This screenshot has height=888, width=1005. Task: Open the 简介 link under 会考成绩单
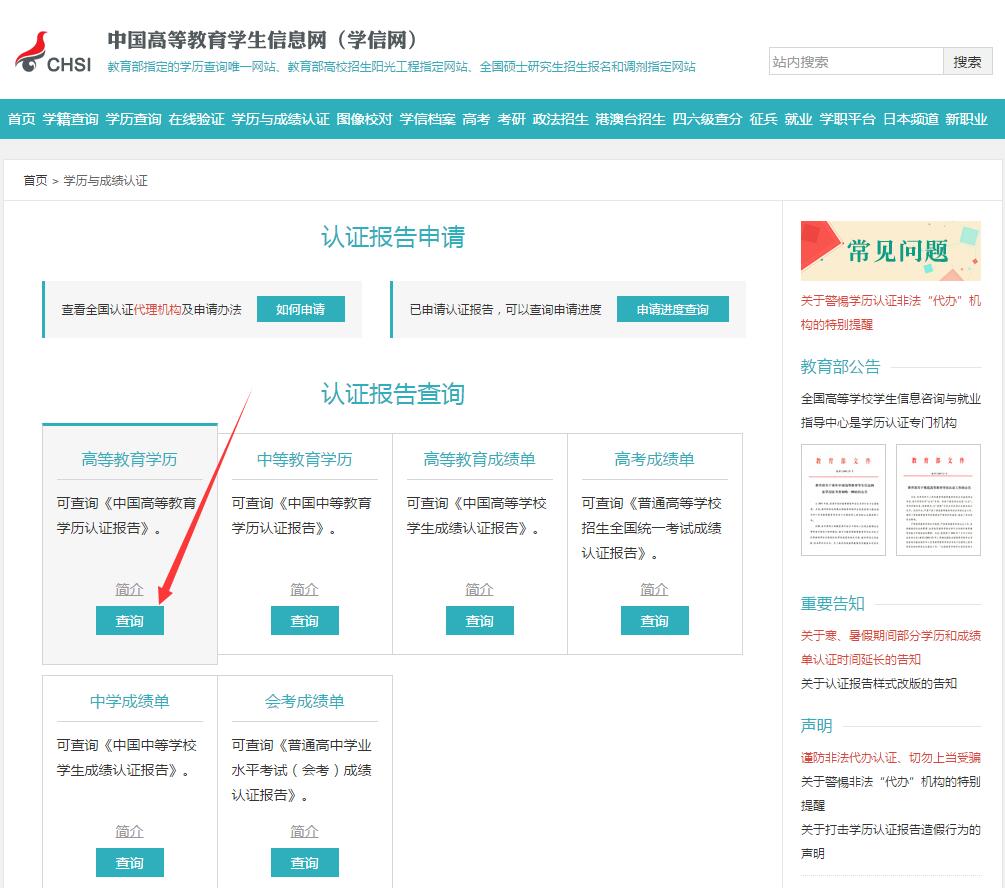coord(304,832)
